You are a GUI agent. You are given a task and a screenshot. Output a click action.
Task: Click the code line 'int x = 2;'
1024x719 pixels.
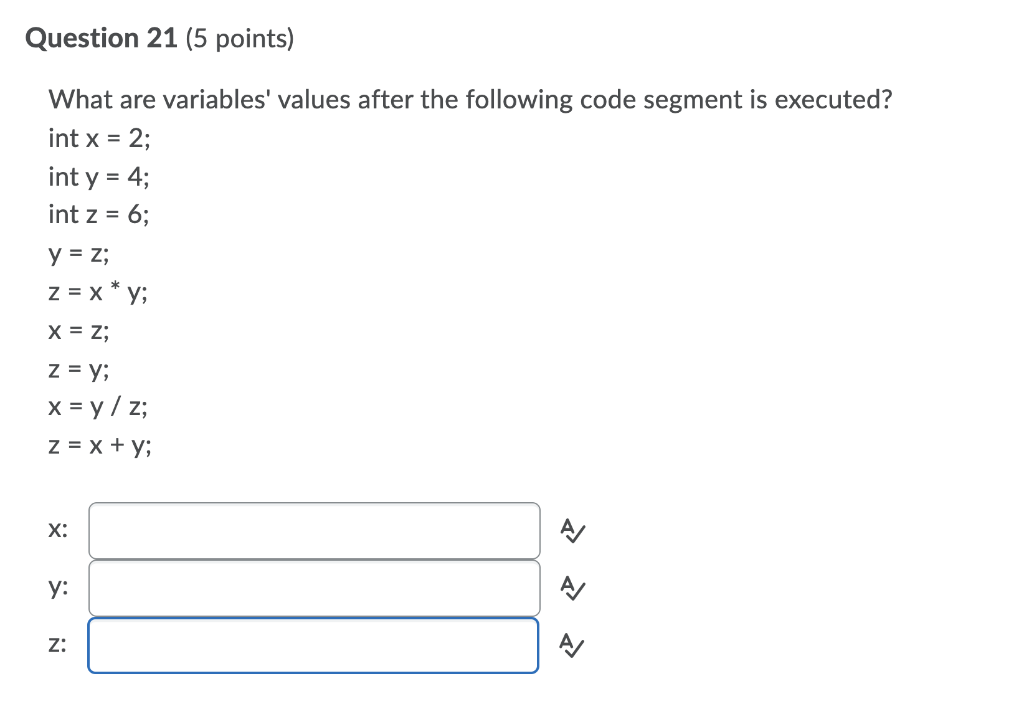99,138
